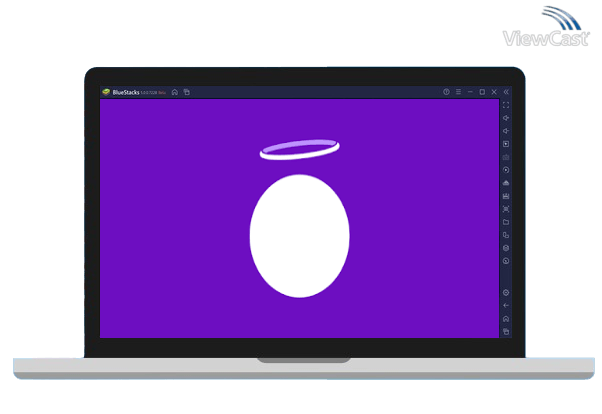Toggle full screen mode in sidebar
The image size is (602, 414).
point(506,105)
